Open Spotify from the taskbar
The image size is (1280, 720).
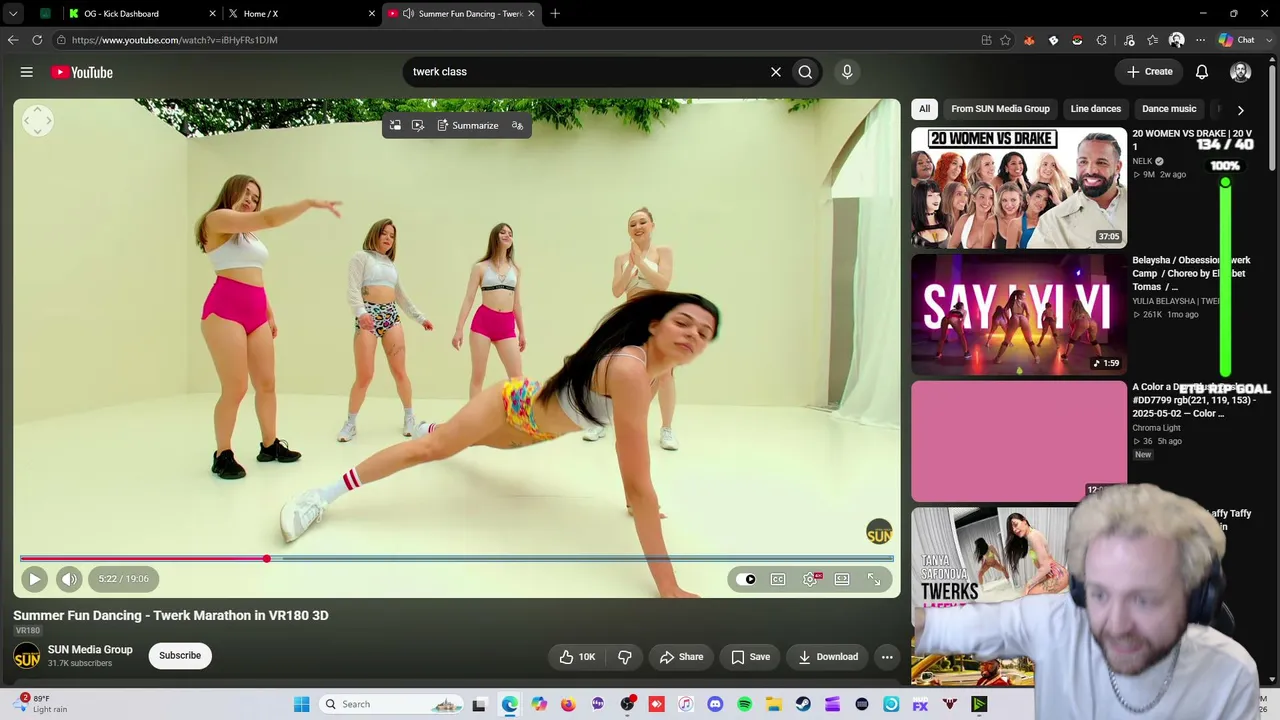click(744, 704)
